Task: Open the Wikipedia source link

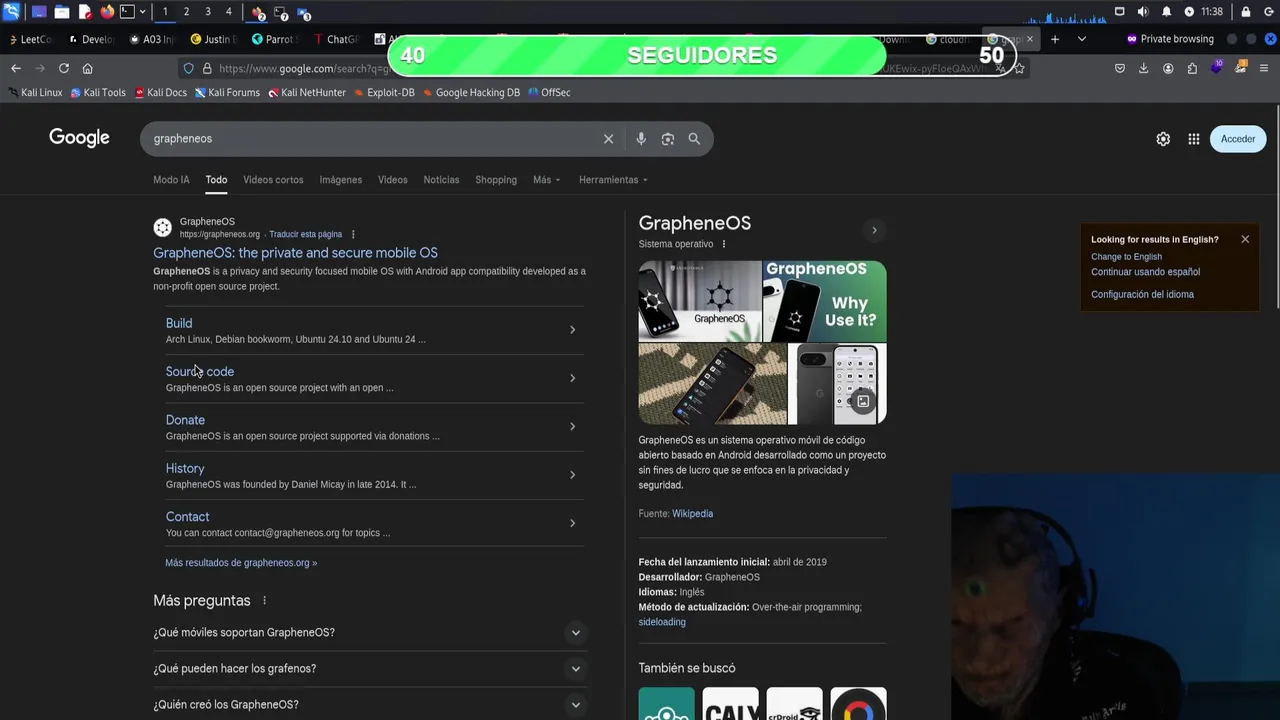Action: click(x=692, y=514)
